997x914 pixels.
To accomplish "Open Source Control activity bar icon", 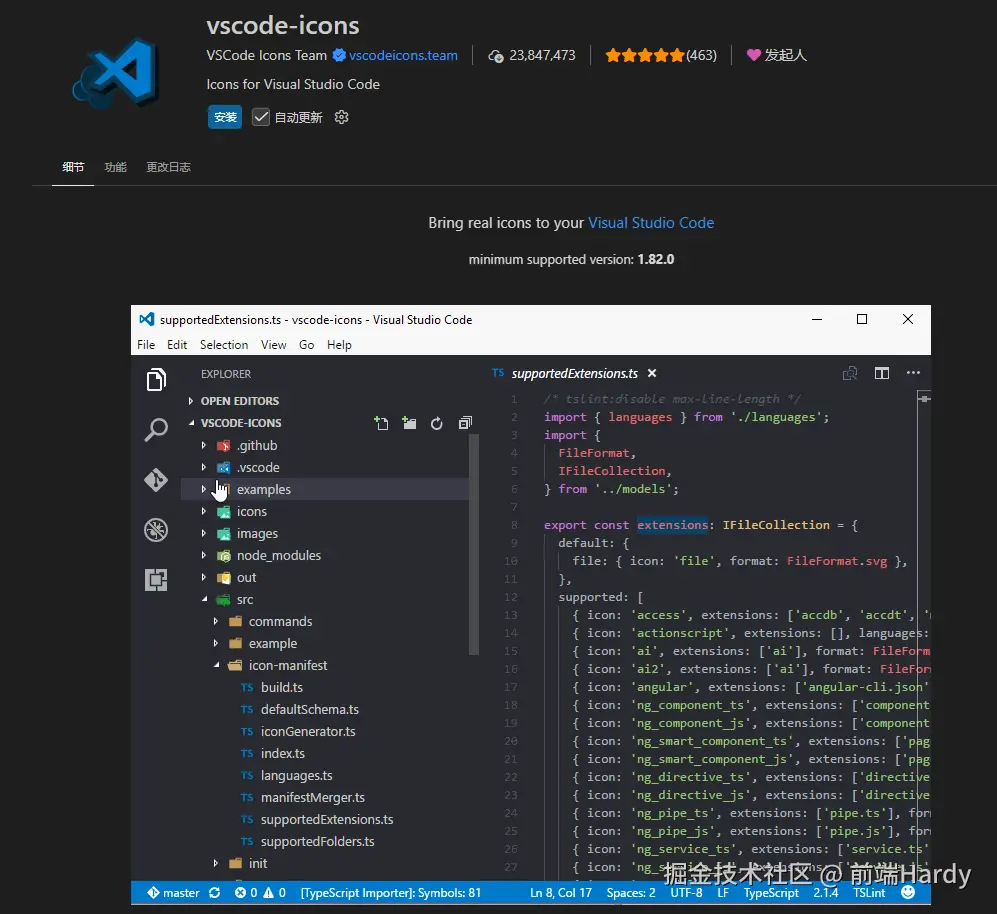I will click(x=156, y=480).
